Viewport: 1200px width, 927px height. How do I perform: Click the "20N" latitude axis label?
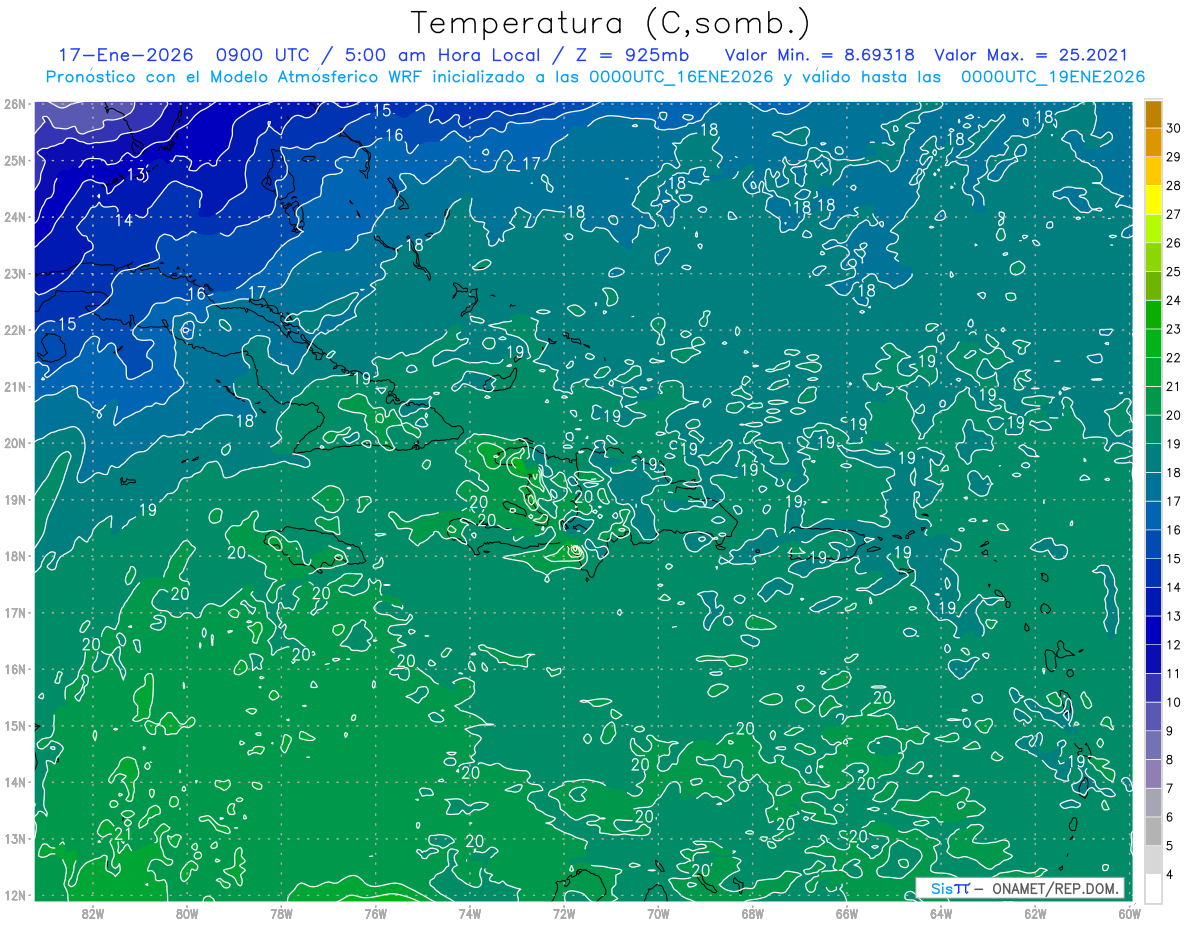14,443
